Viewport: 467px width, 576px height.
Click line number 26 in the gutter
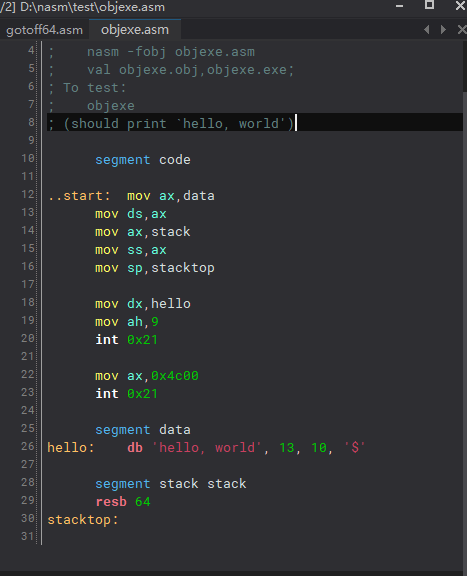pos(28,446)
